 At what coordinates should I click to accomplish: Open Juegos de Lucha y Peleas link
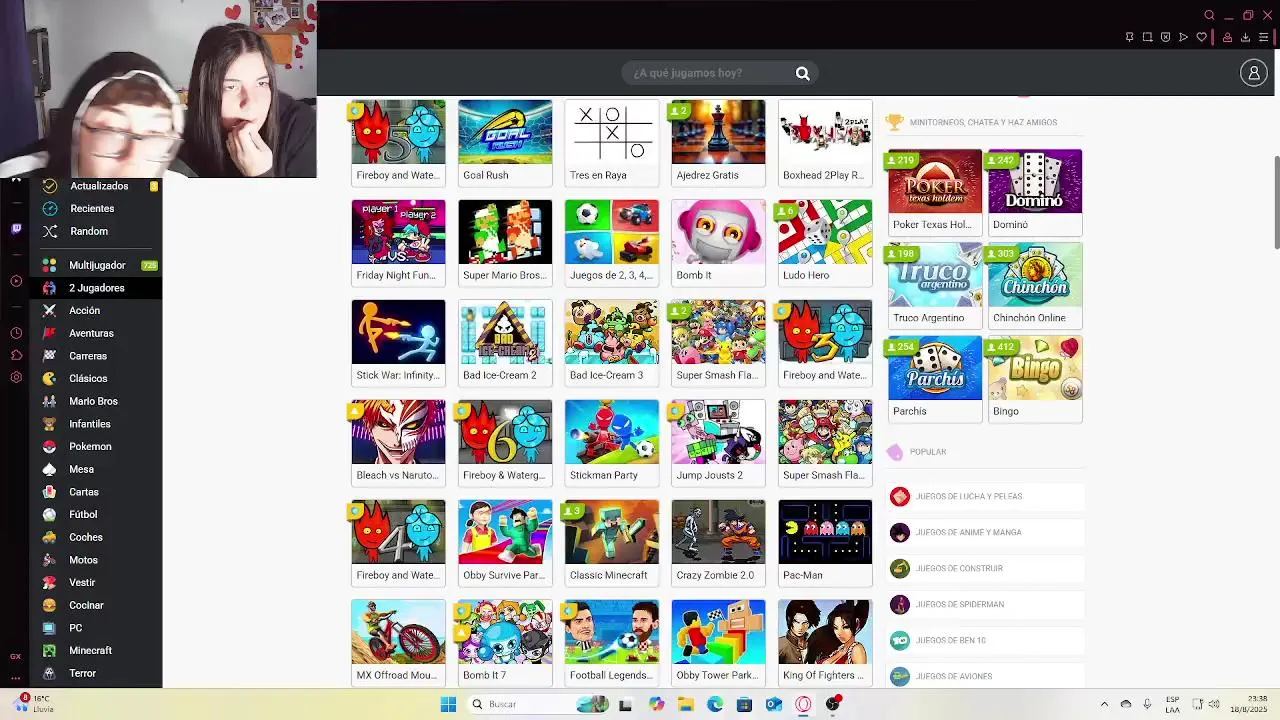coord(986,496)
